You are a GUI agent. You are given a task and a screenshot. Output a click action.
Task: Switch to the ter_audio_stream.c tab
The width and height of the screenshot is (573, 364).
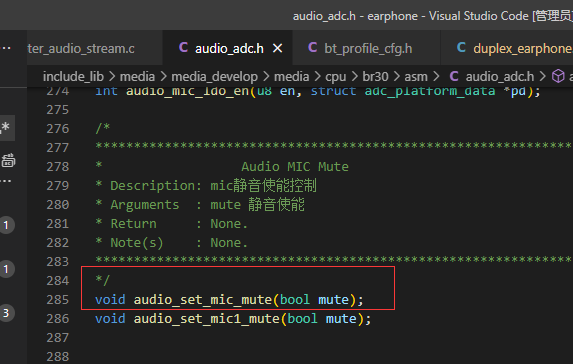tap(81, 48)
